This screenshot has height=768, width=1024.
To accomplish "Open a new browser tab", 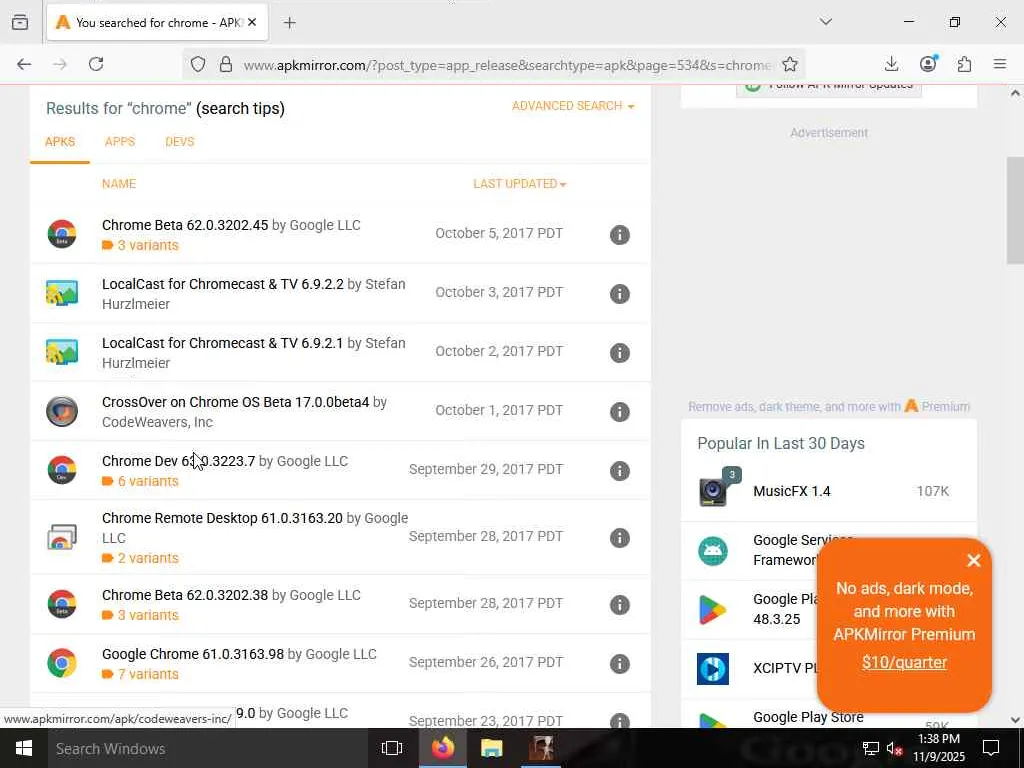I will (x=290, y=23).
